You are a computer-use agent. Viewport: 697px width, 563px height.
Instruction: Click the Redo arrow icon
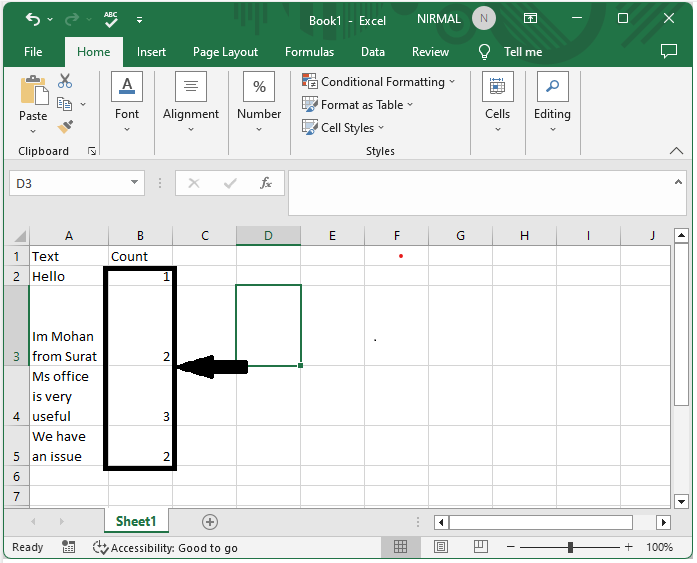(72, 19)
